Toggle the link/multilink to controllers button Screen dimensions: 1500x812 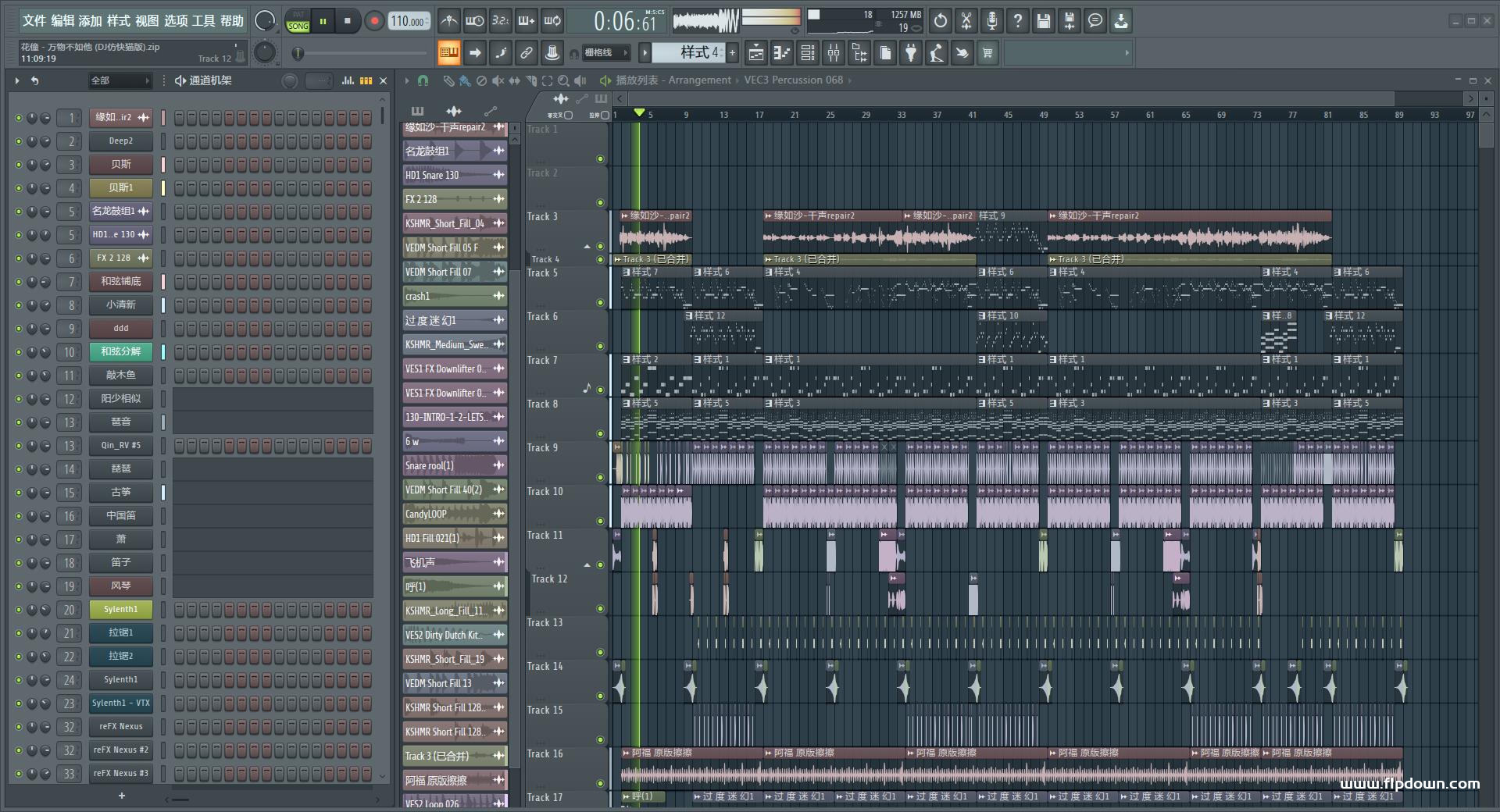point(526,53)
